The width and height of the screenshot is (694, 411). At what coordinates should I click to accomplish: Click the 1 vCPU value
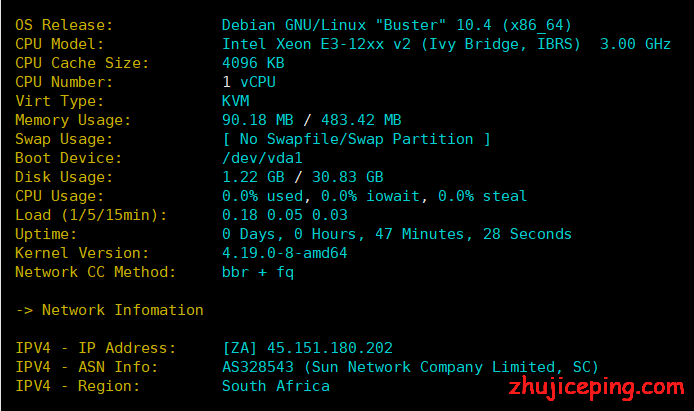(x=249, y=82)
